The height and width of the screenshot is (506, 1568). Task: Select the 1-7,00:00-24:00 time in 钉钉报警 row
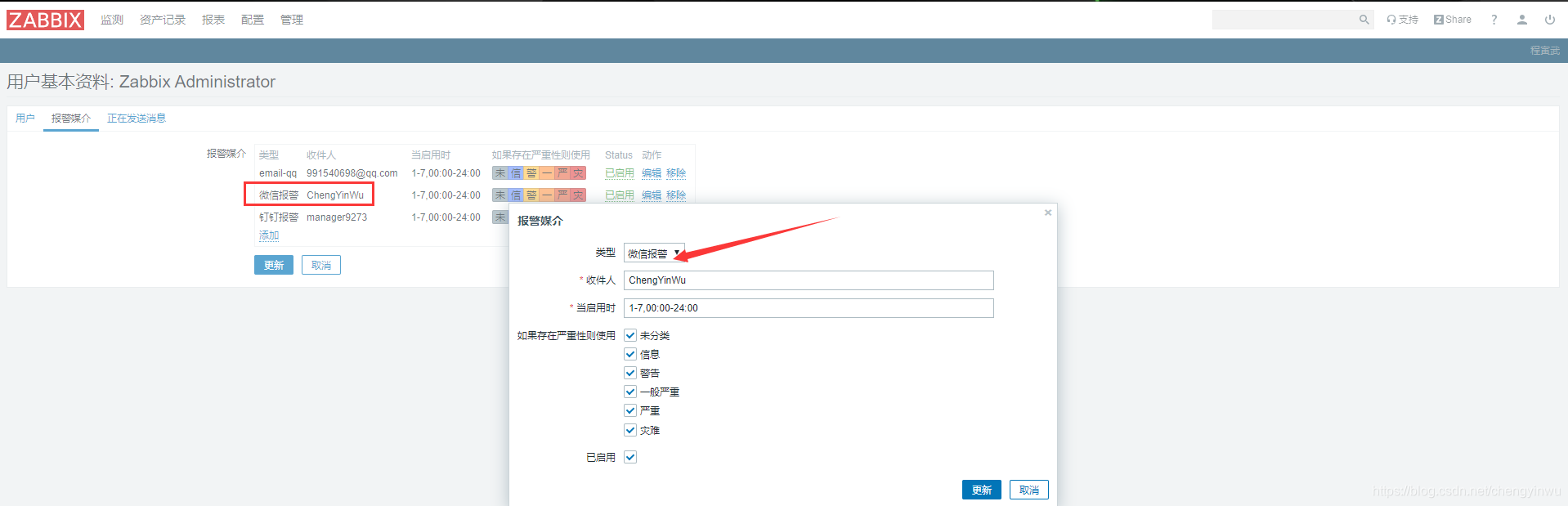pos(446,217)
